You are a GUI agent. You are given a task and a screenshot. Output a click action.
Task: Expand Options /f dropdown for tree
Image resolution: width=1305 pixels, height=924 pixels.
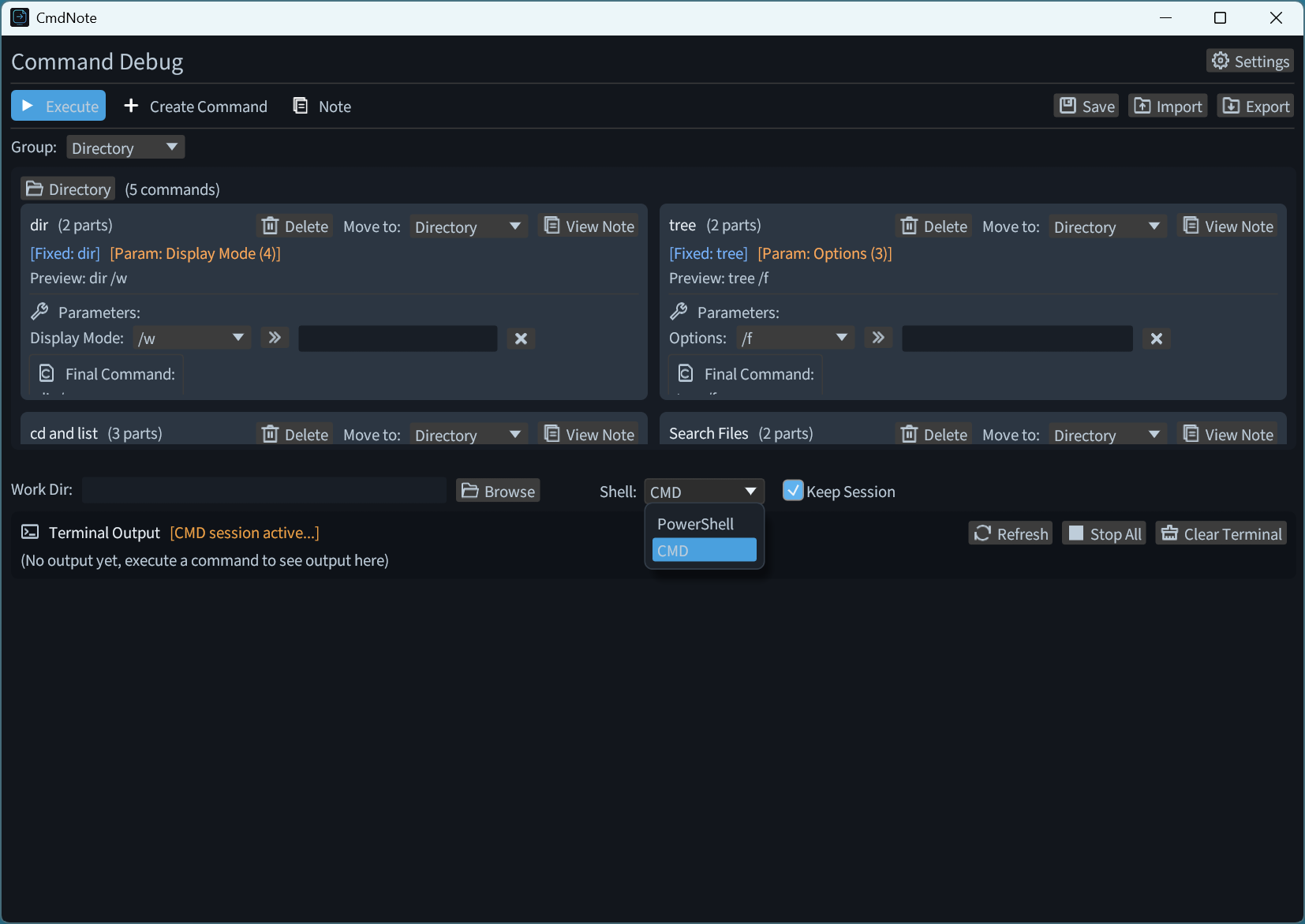pos(795,338)
